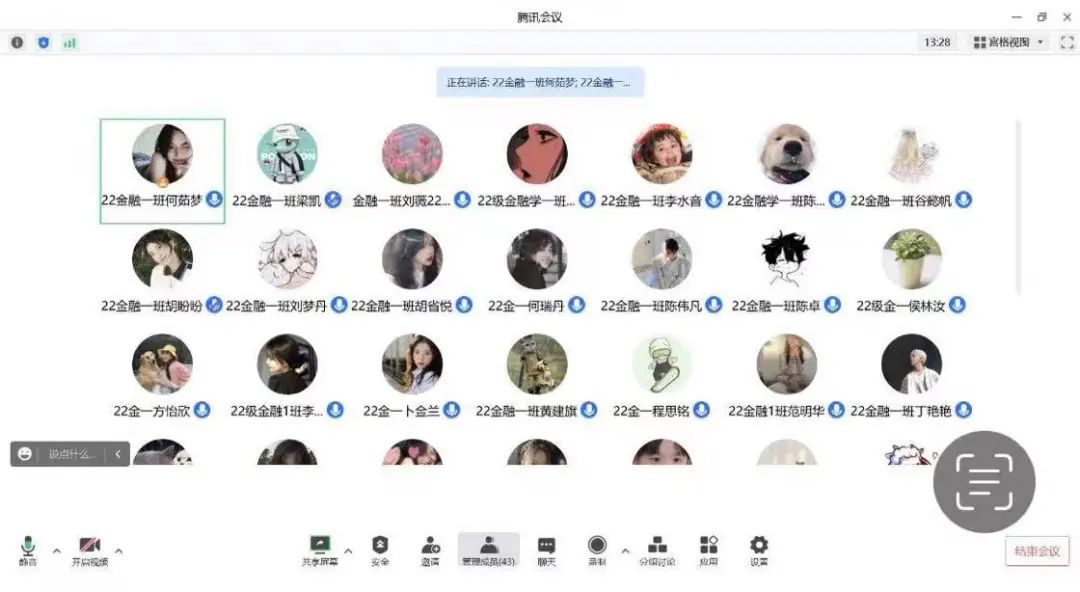1080x592 pixels.
Task: Click the red 结束会议 button
Action: 1037,551
